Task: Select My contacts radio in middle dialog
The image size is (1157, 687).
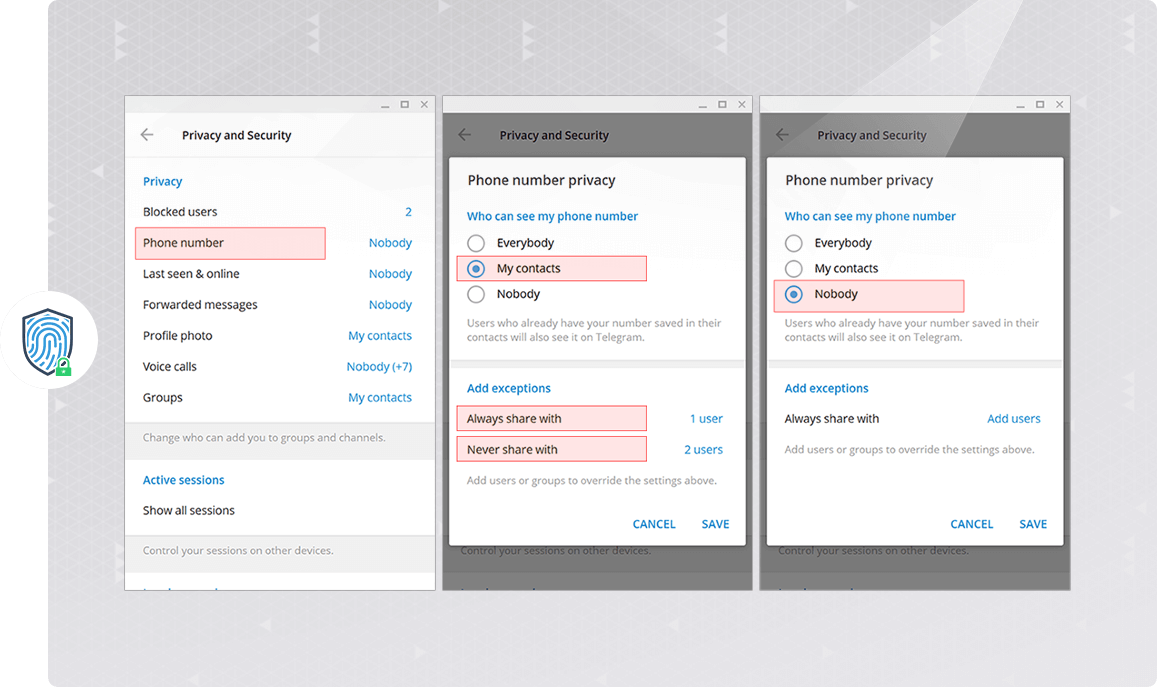Action: (476, 269)
